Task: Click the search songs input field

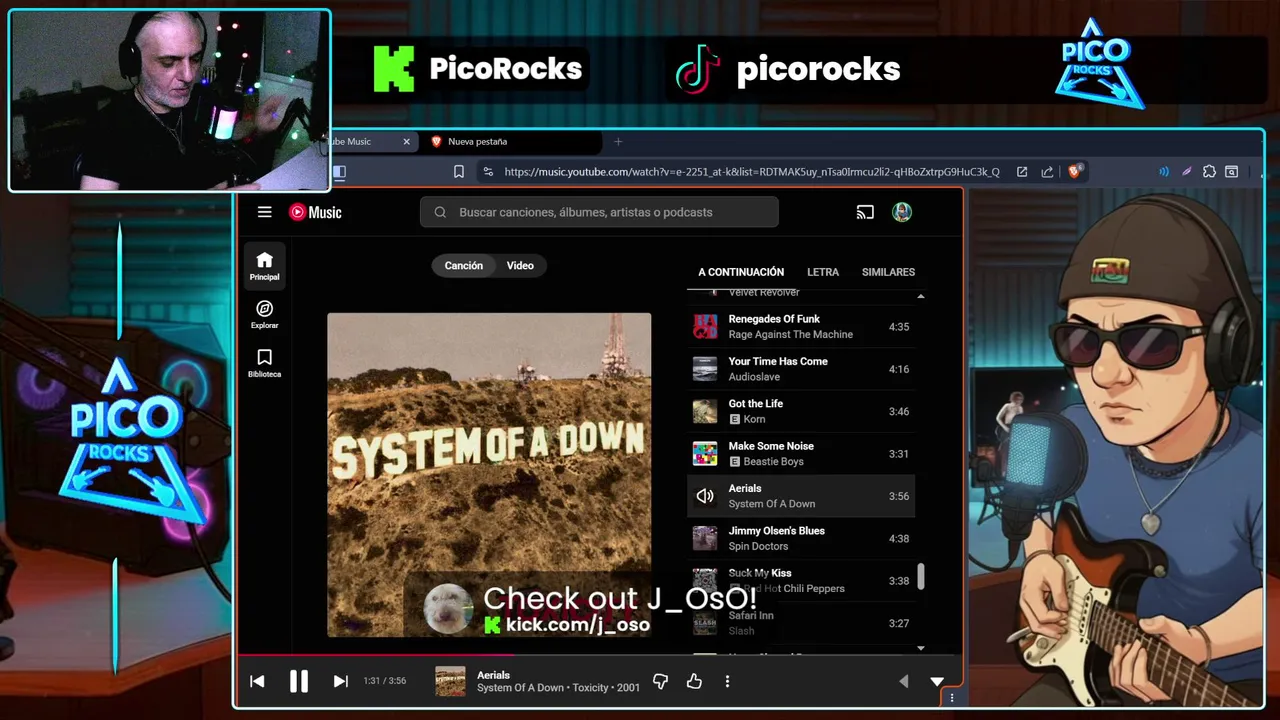Action: click(x=599, y=212)
